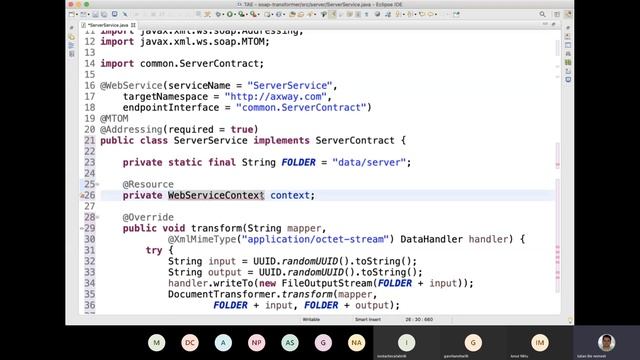Click the 26 : 30 : 660 cursor position

[419, 320]
